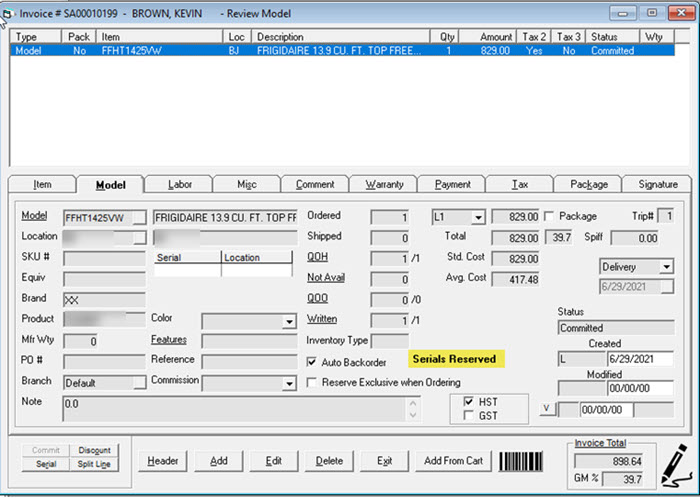
Task: Click the Amount column header
Action: pos(488,37)
